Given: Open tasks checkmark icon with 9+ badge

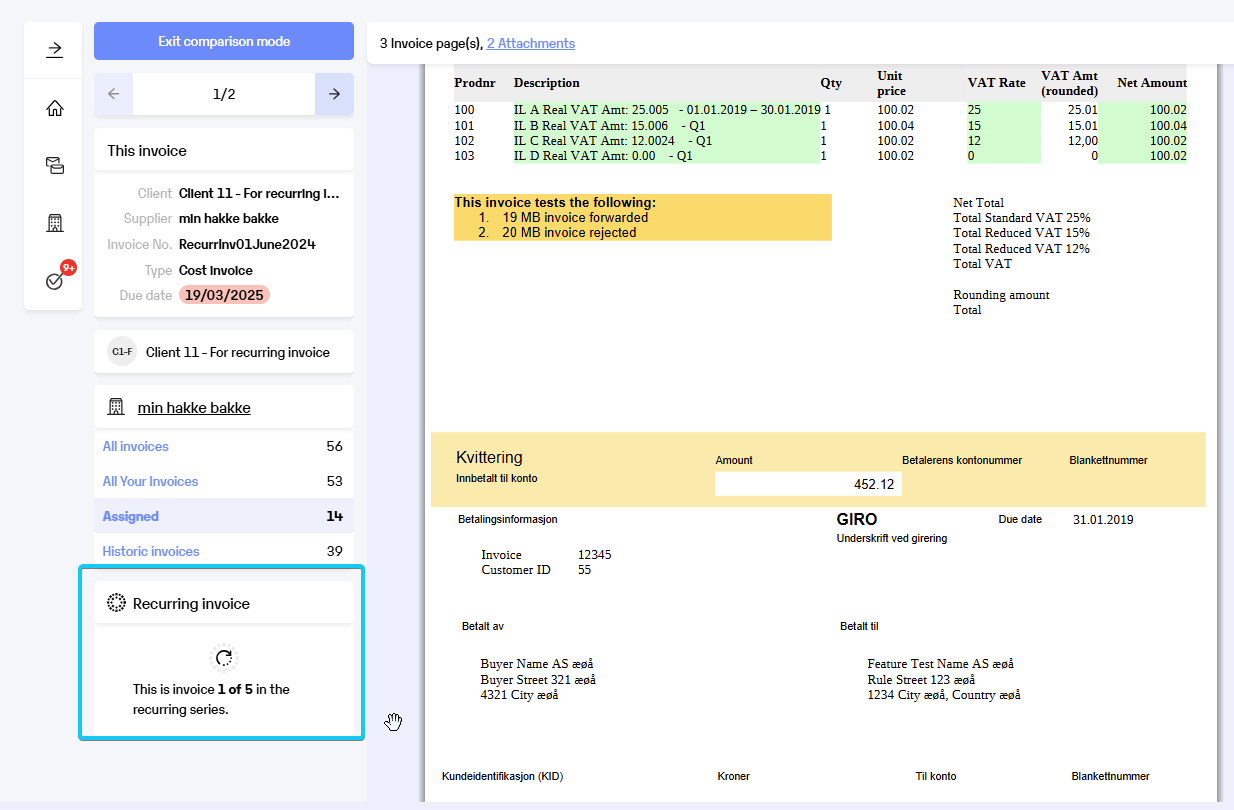Looking at the screenshot, I should tap(54, 281).
